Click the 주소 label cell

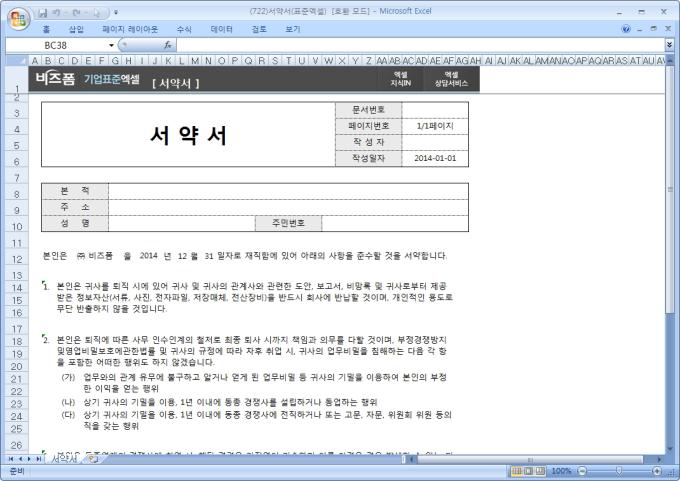[75, 207]
